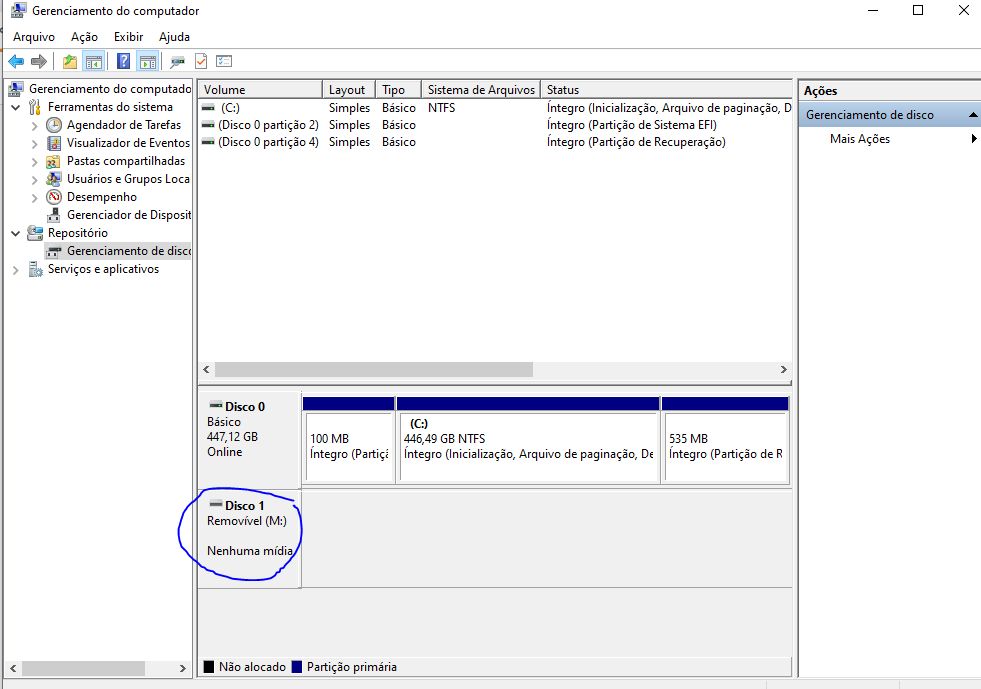Click status 'Íntegro (Partição de Recuperação)'
The height and width of the screenshot is (689, 981).
point(636,142)
